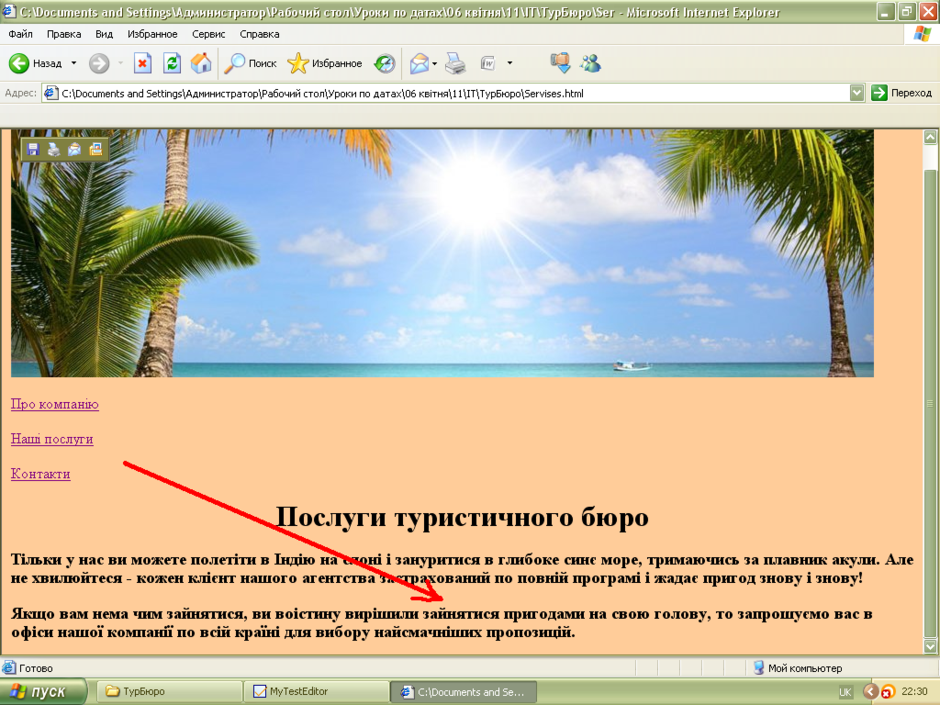Click the scrollbar up arrow
Screen dimensions: 940x705
930,137
